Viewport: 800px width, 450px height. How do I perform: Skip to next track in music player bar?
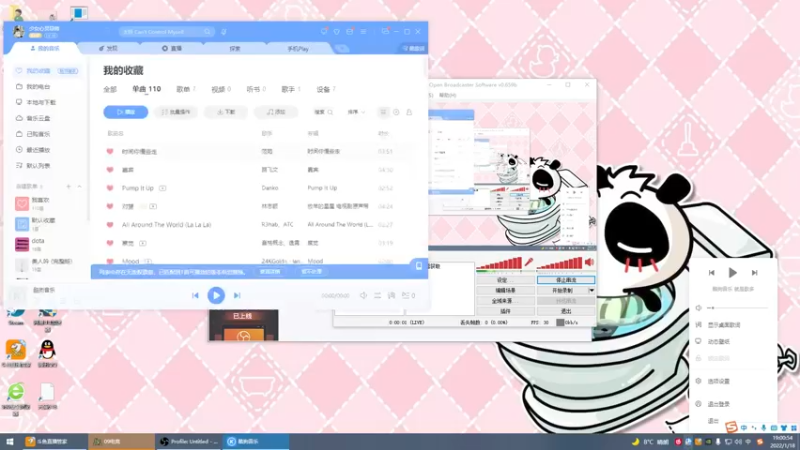[237, 295]
